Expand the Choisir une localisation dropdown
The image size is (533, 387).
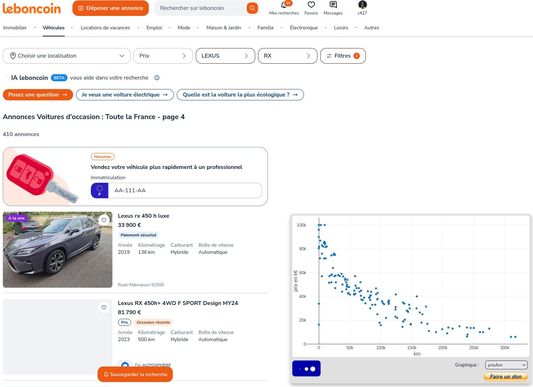pyautogui.click(x=67, y=56)
